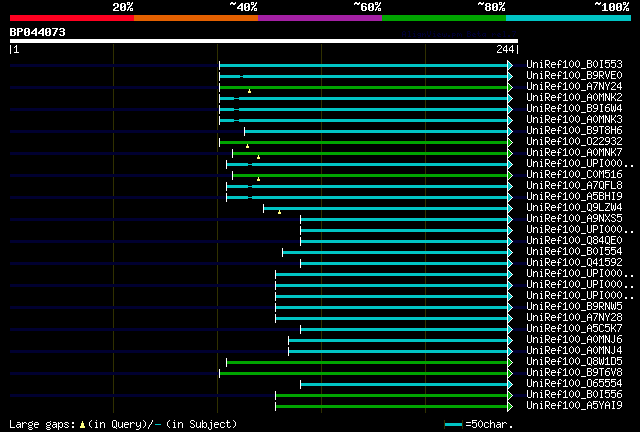The height and width of the screenshot is (432, 640).
Task: Open the UniRef100_Q84QE0 hit label
Action: click(574, 241)
